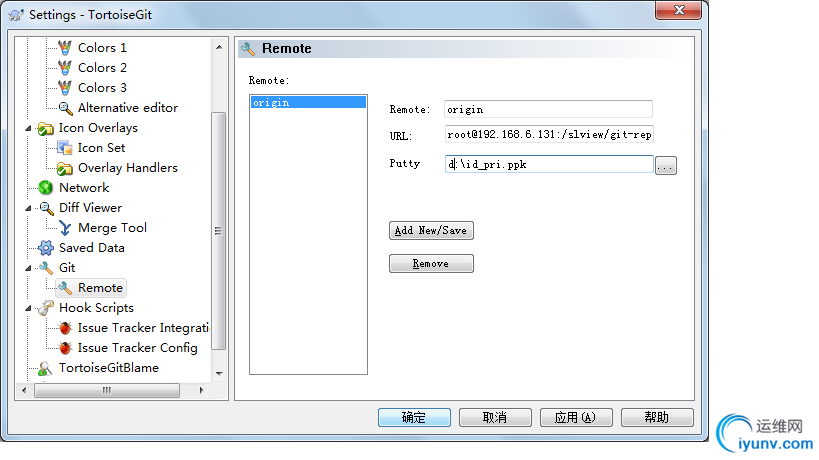Open Network settings page
Image resolution: width=819 pixels, height=460 pixels.
(x=84, y=187)
